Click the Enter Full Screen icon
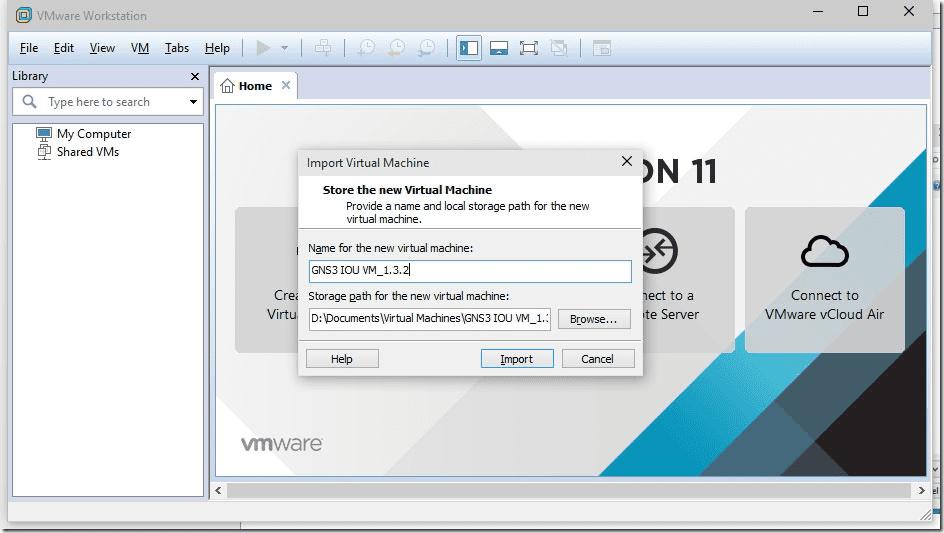Viewport: 944px width, 533px height. (529, 48)
